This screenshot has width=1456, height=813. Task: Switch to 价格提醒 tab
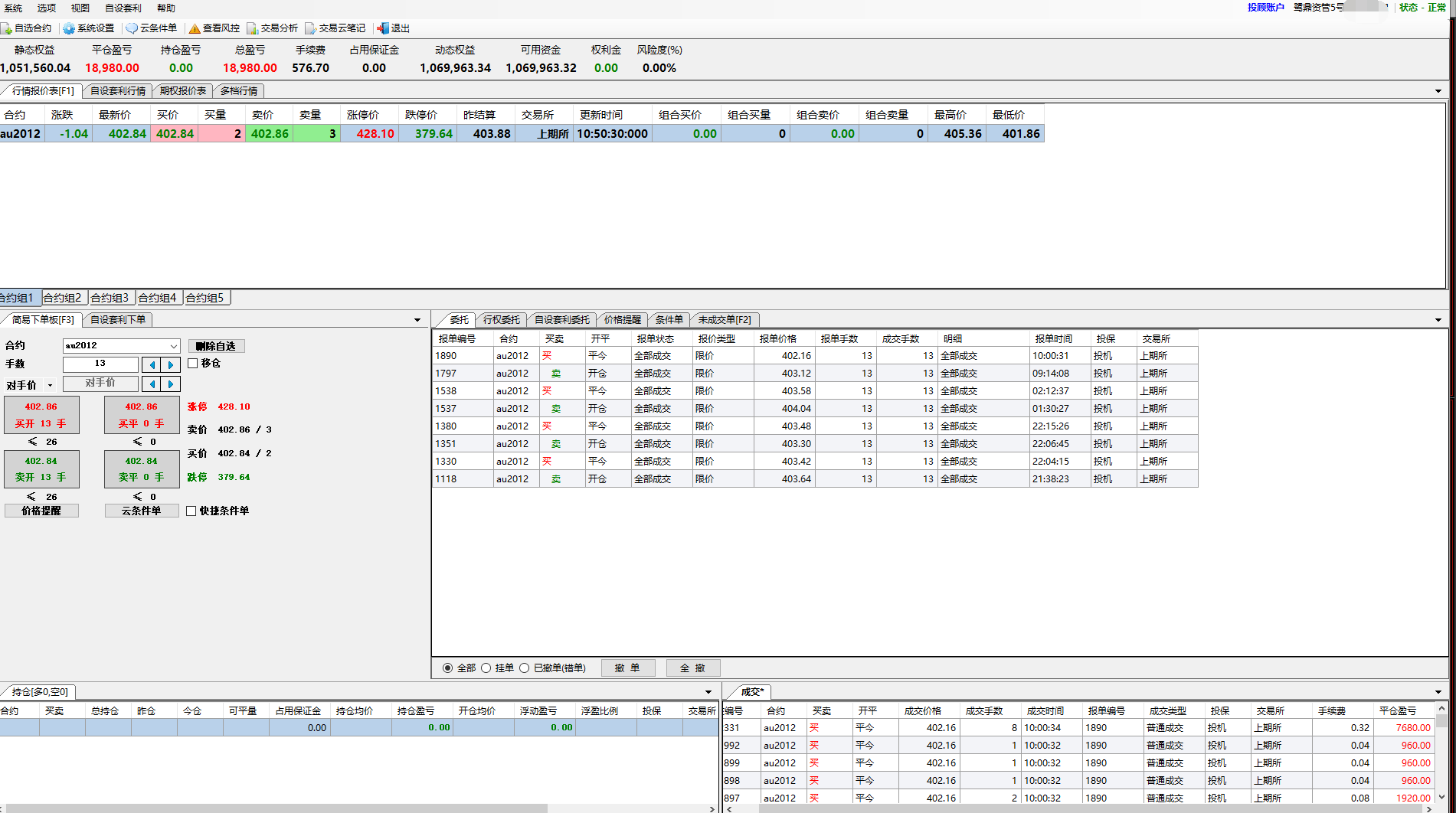pos(623,320)
